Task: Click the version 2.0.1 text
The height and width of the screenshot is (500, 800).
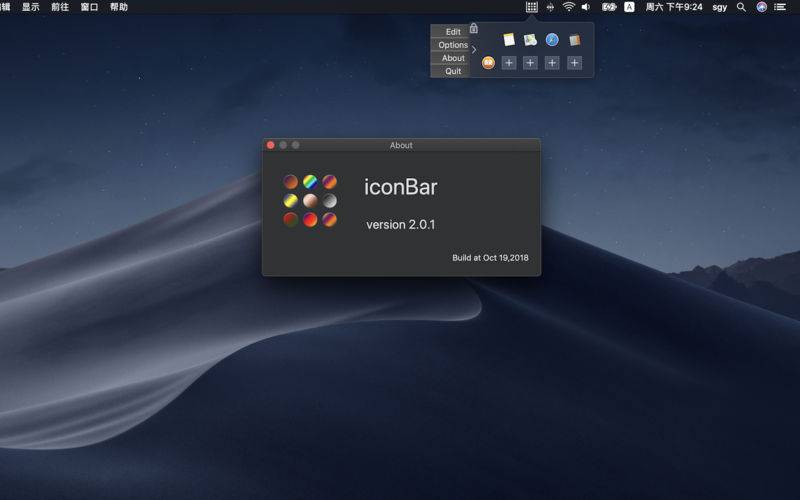Action: [401, 224]
